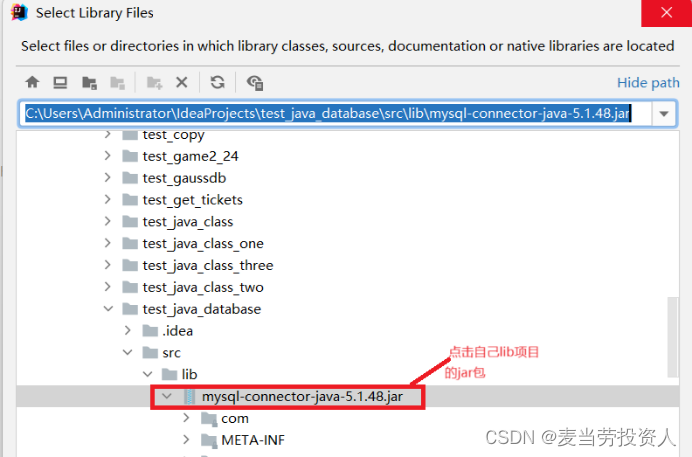Expand the test_java_class_three folder
692x457 pixels.
tap(108, 265)
